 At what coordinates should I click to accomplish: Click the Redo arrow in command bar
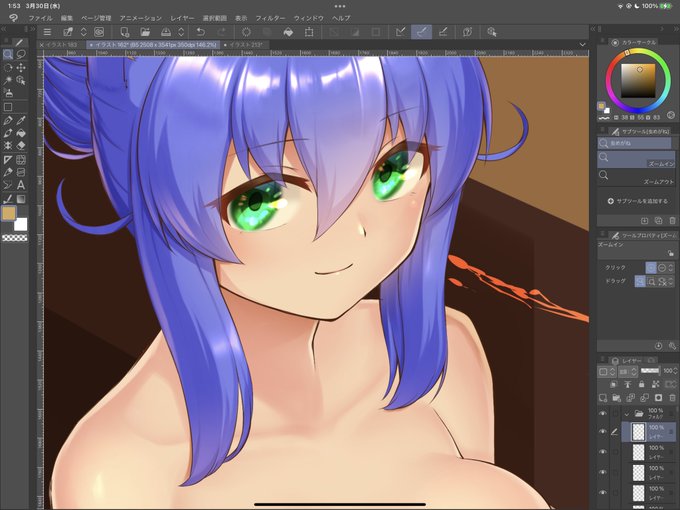point(221,32)
